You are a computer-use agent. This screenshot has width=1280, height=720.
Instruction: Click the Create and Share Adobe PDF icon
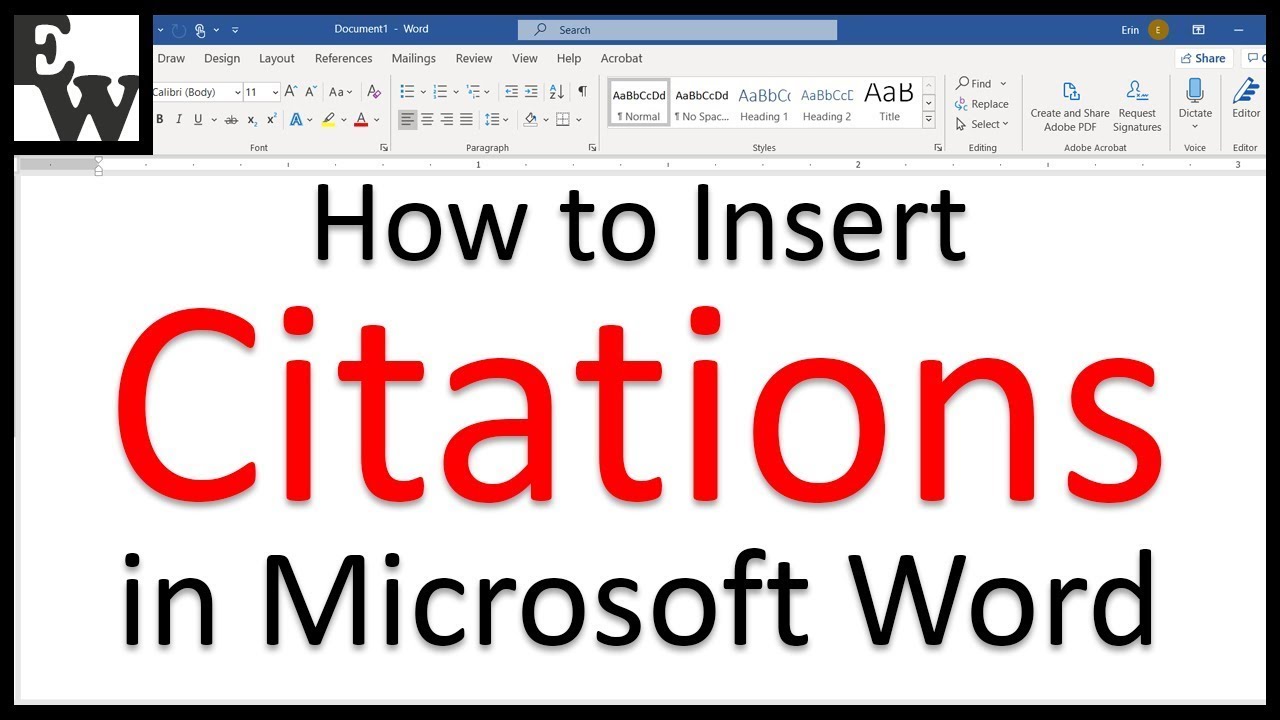1070,107
